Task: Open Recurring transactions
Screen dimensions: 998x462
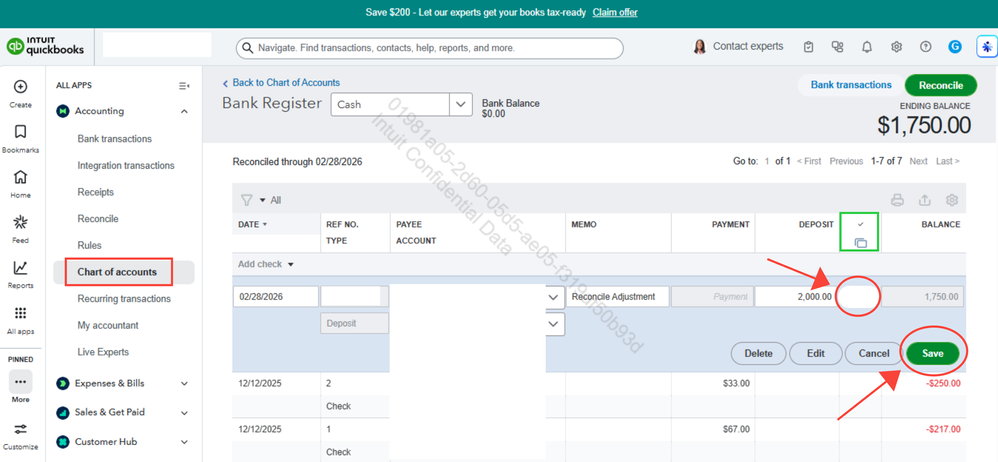Action: [x=124, y=298]
